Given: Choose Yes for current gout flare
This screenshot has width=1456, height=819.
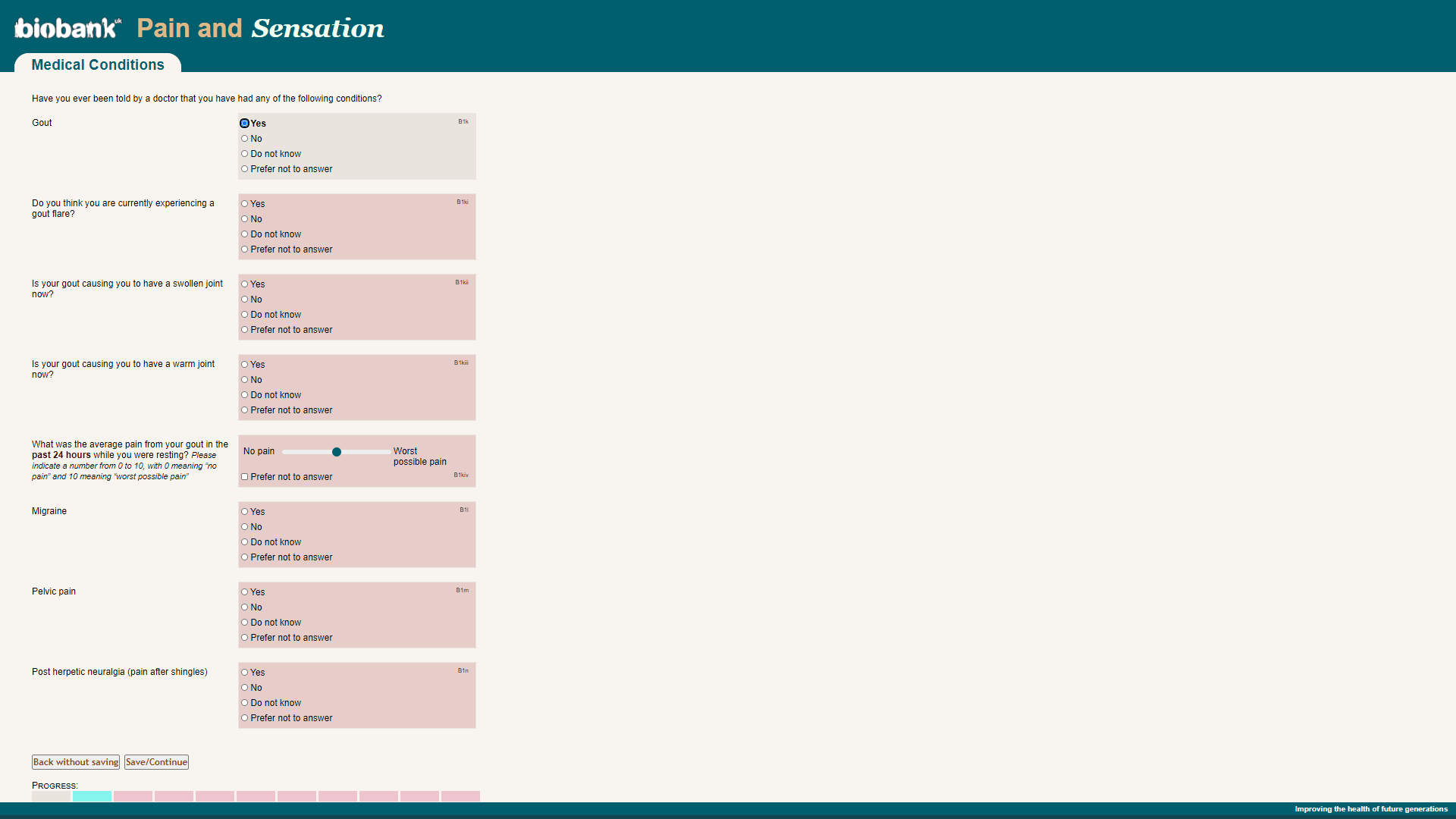Looking at the screenshot, I should 245,204.
